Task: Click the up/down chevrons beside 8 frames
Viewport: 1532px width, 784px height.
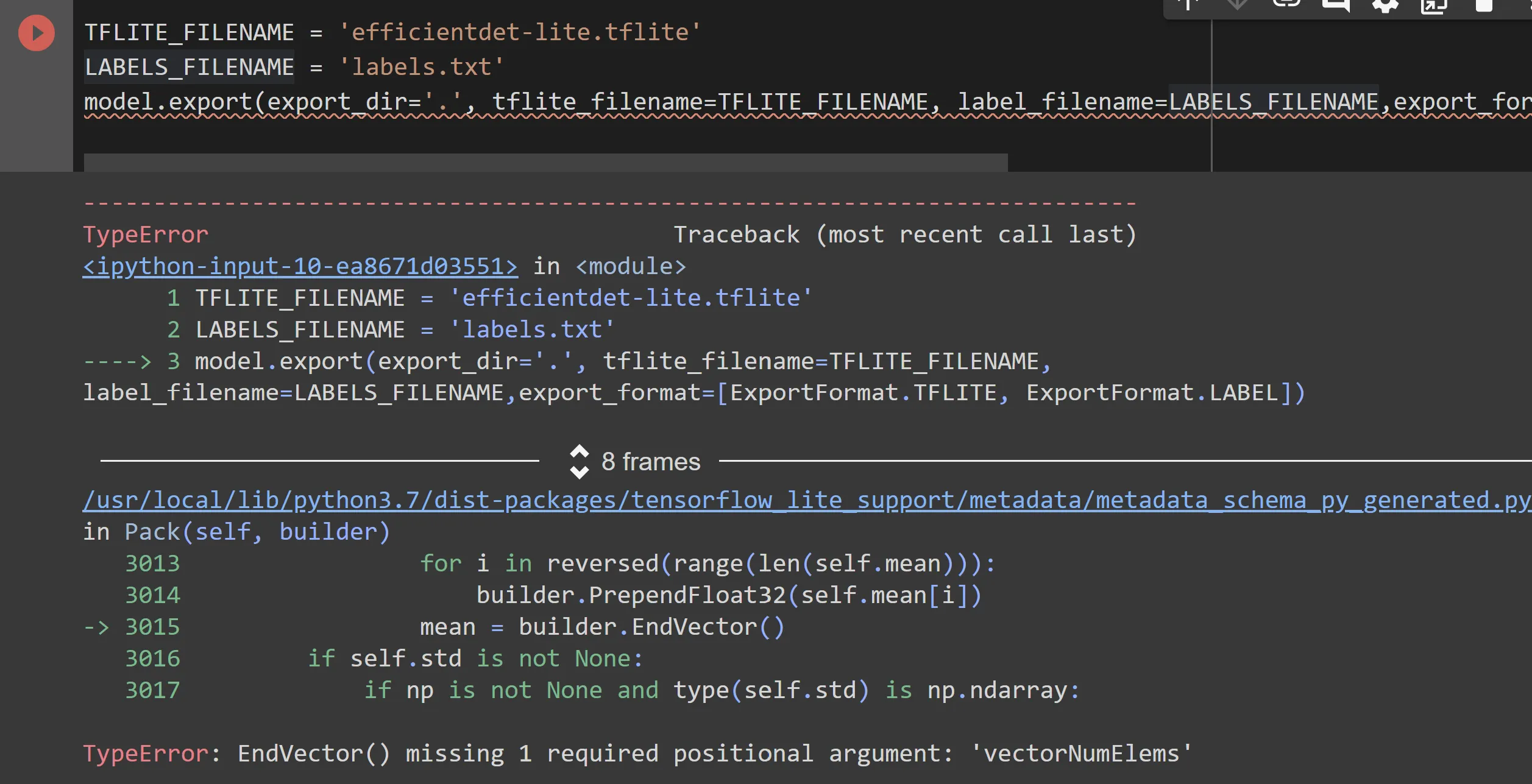Action: pyautogui.click(x=579, y=462)
